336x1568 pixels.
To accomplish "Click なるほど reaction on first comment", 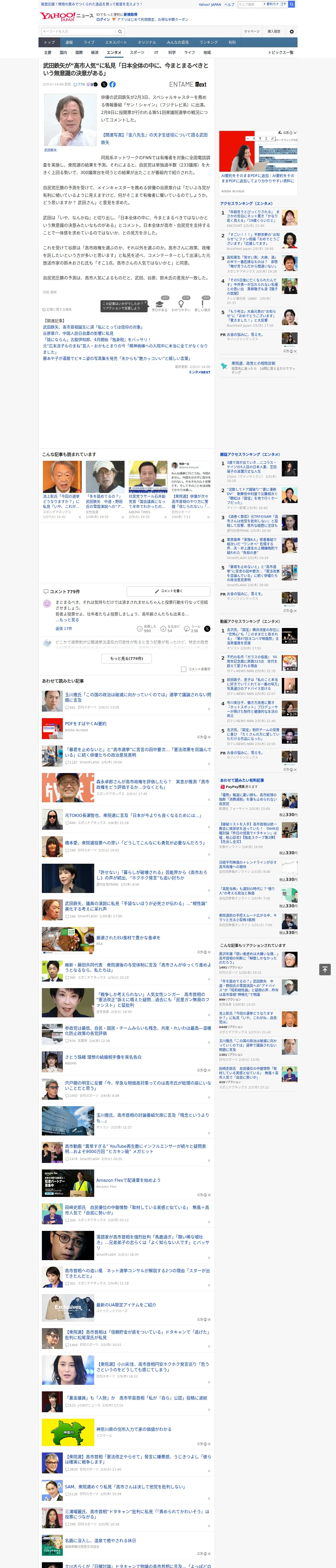I will point(170,629).
